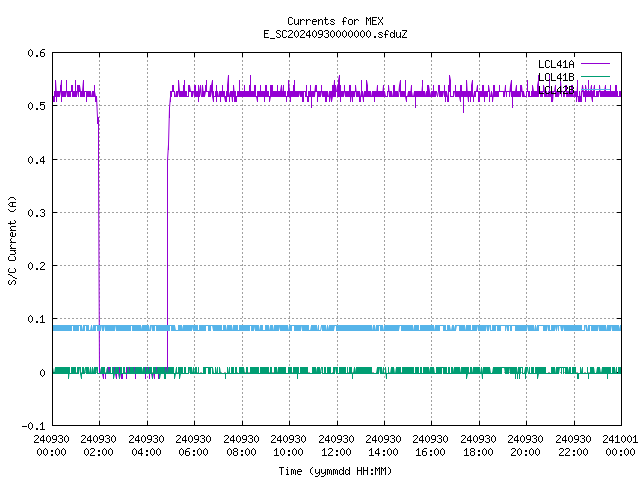Click the y-axis tick value 0.3
Image resolution: width=640 pixels, height=480 pixels.
36,213
